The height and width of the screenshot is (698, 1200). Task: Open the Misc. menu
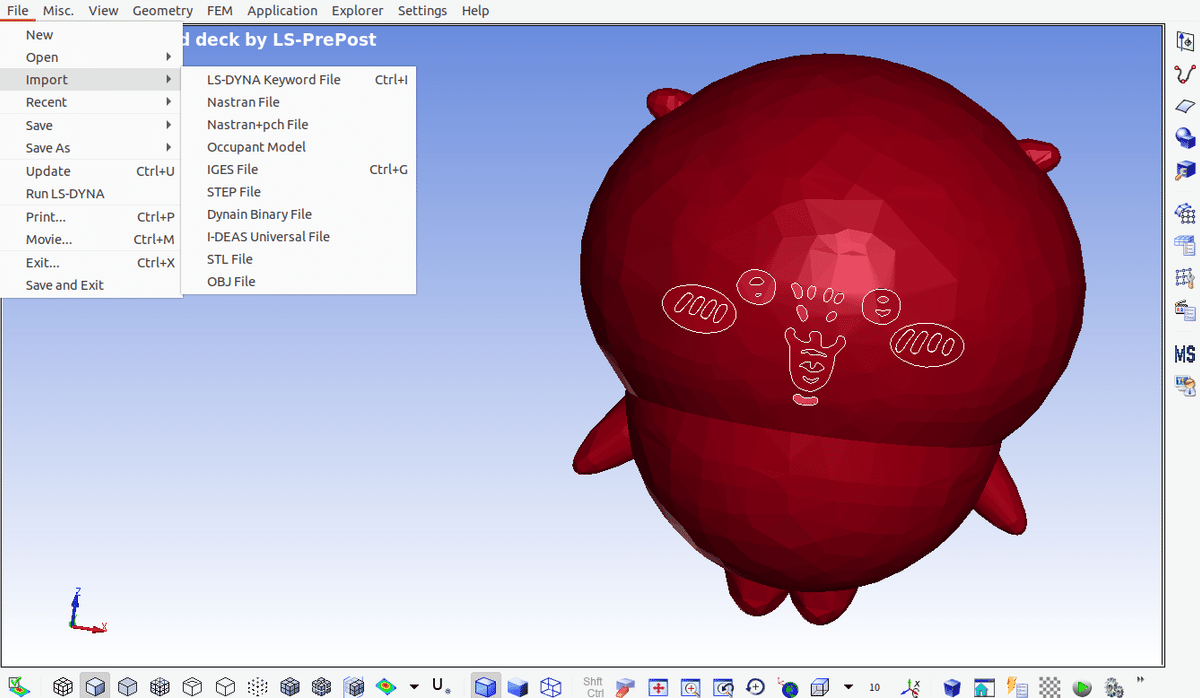pos(58,10)
